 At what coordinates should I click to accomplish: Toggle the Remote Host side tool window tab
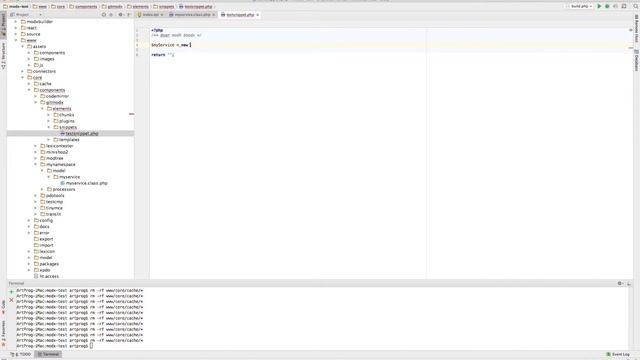pos(636,29)
